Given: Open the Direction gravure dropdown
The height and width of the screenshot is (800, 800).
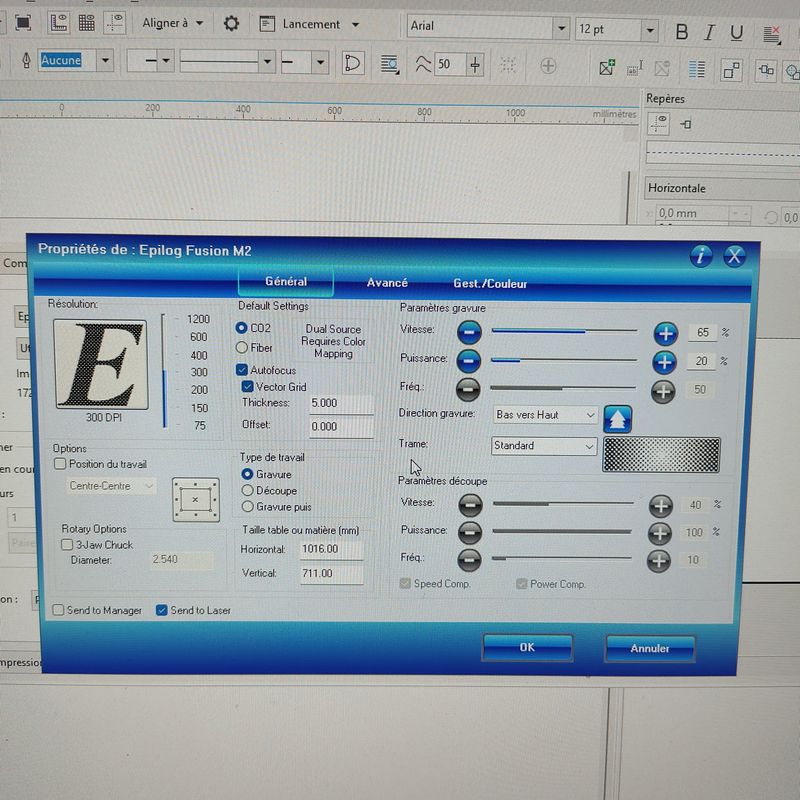Looking at the screenshot, I should pos(545,415).
